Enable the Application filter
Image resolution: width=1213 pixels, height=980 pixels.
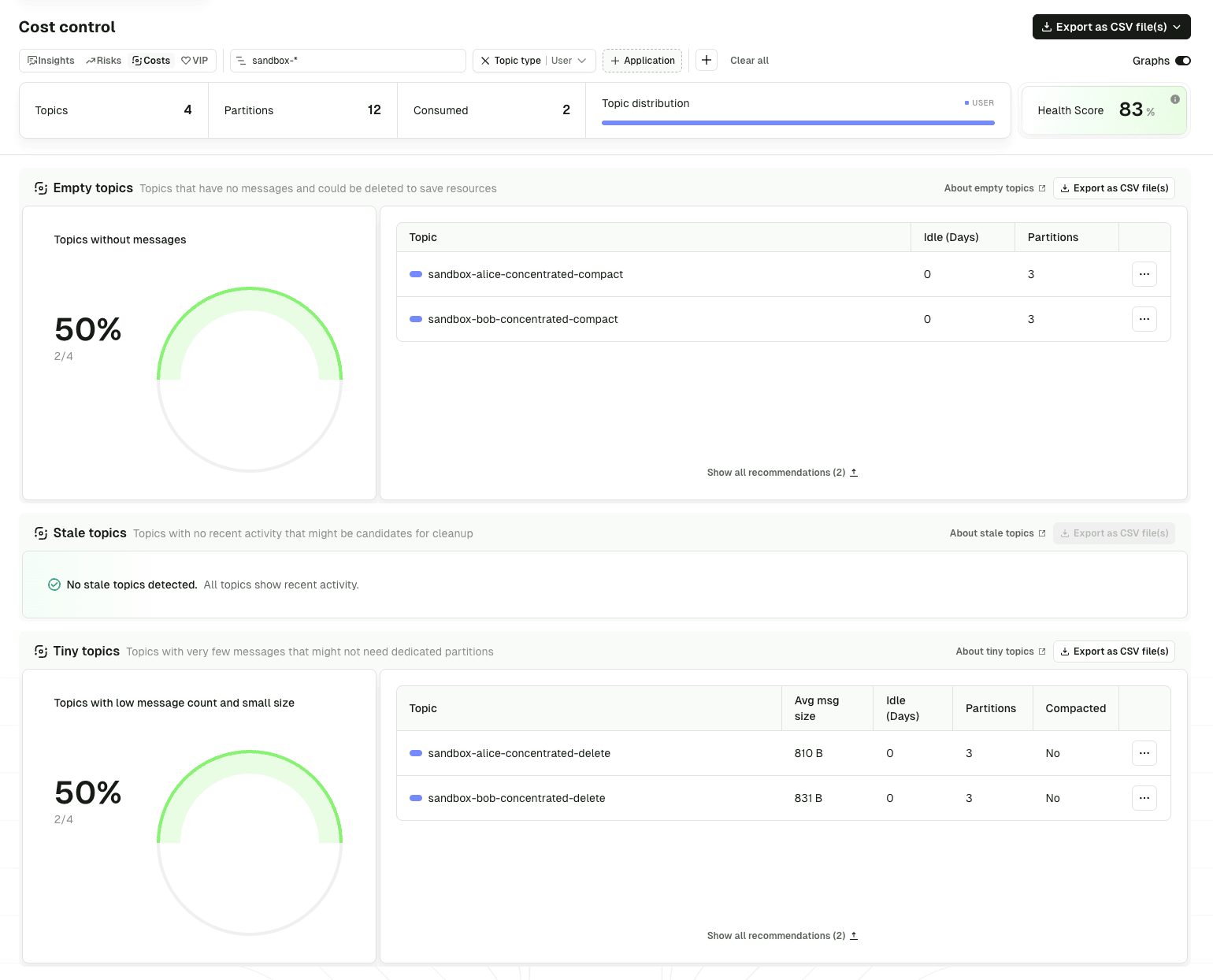point(642,61)
